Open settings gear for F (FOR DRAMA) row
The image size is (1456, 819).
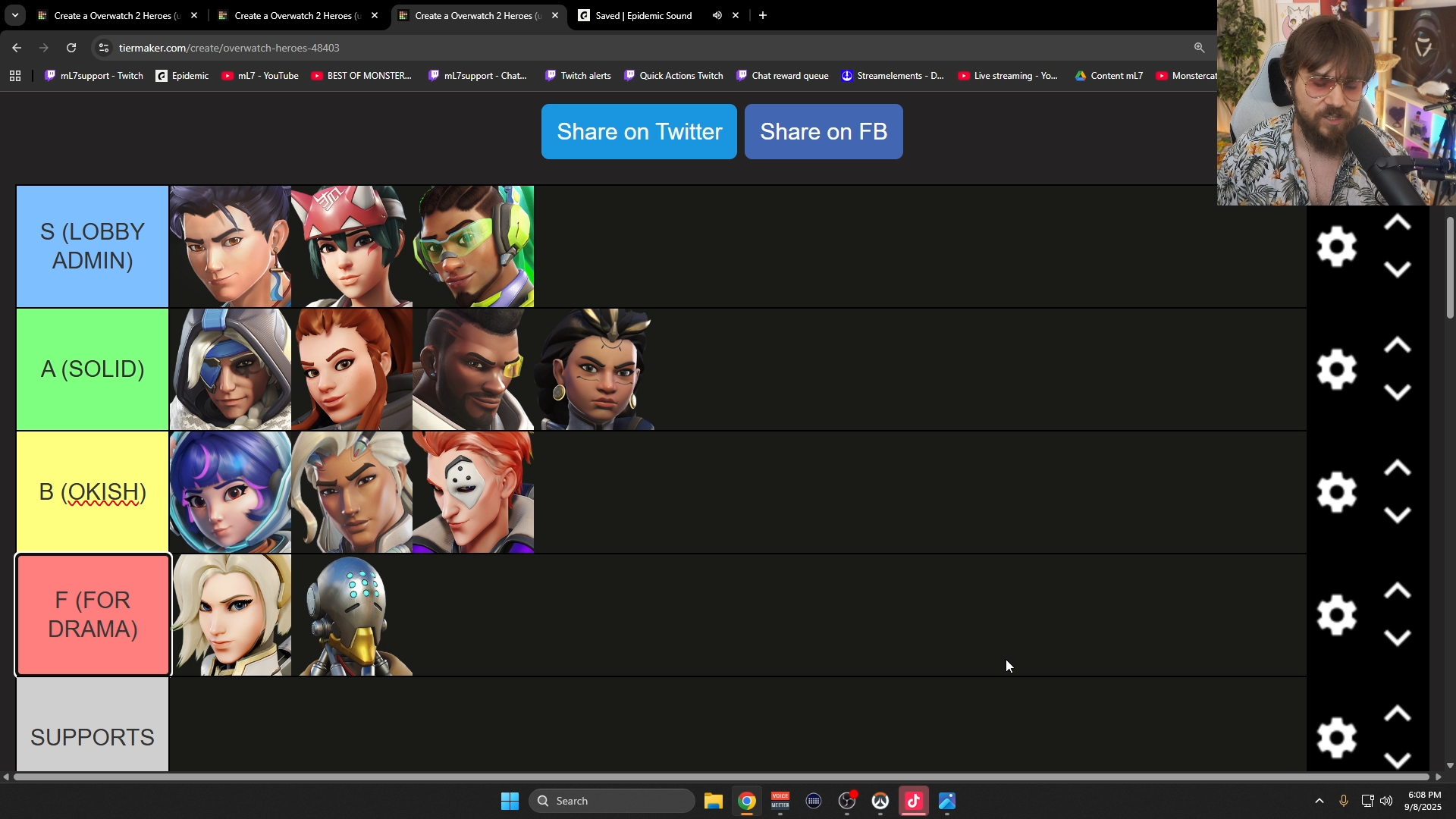coord(1336,615)
